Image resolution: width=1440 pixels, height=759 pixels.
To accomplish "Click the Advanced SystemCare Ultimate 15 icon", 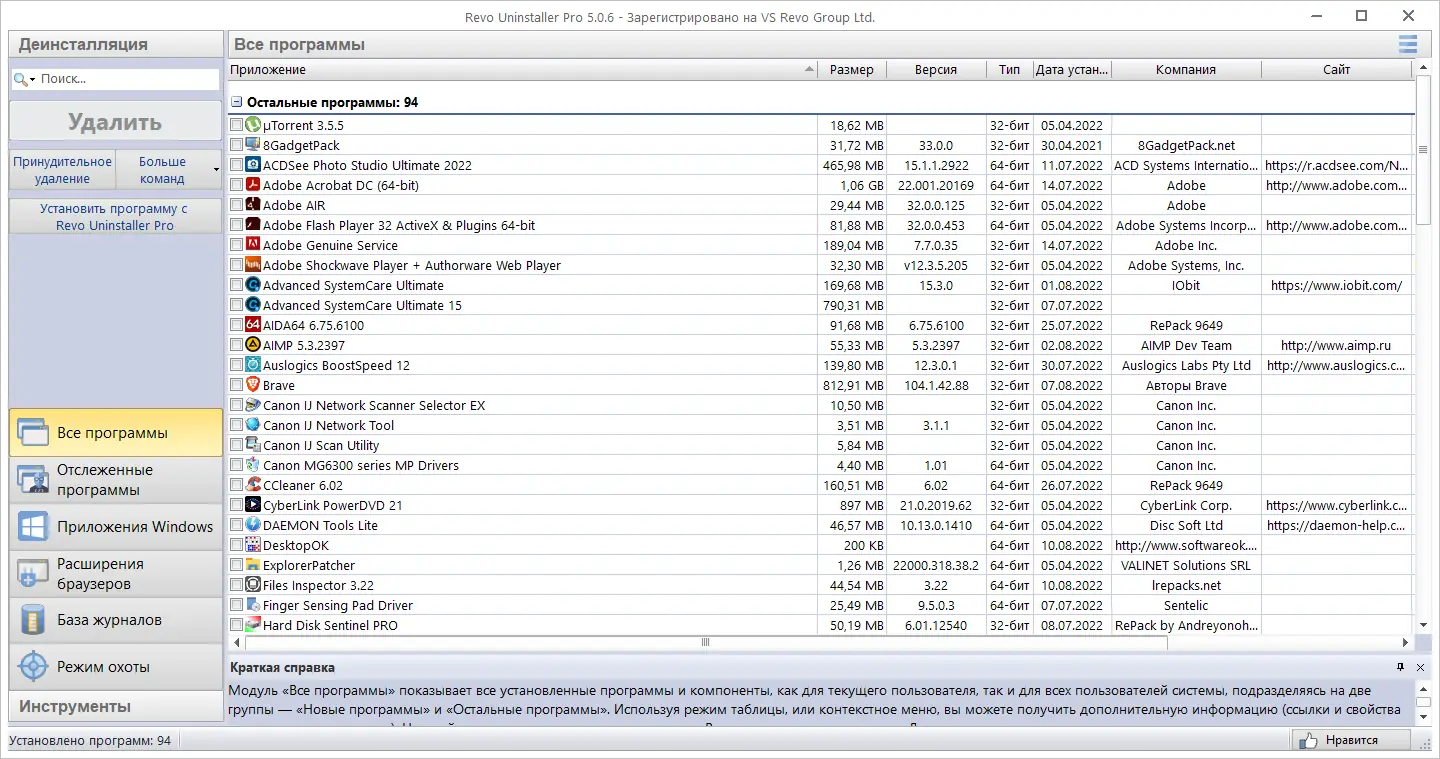I will [x=253, y=305].
